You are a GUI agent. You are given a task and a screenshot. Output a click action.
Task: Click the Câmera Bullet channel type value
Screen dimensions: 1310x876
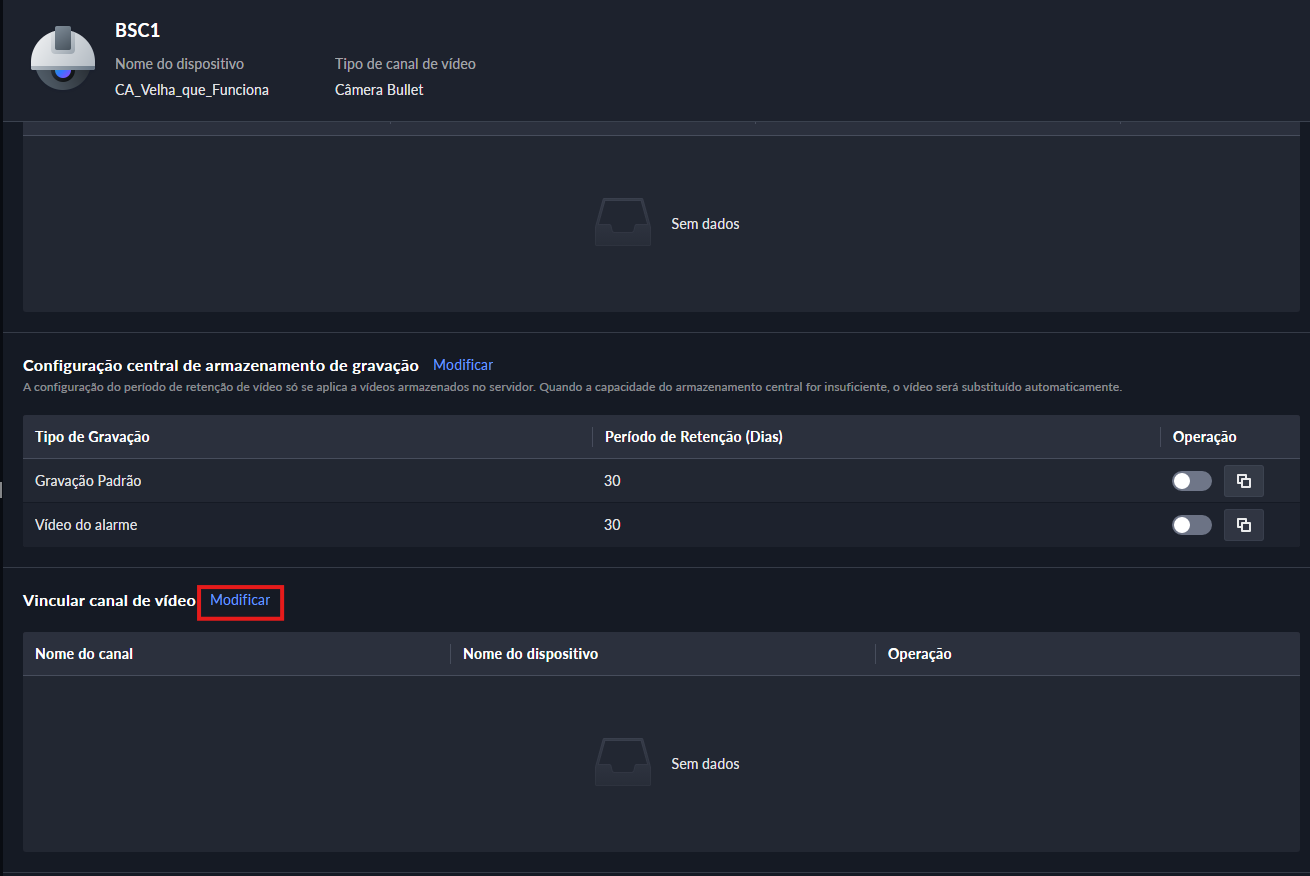[379, 90]
